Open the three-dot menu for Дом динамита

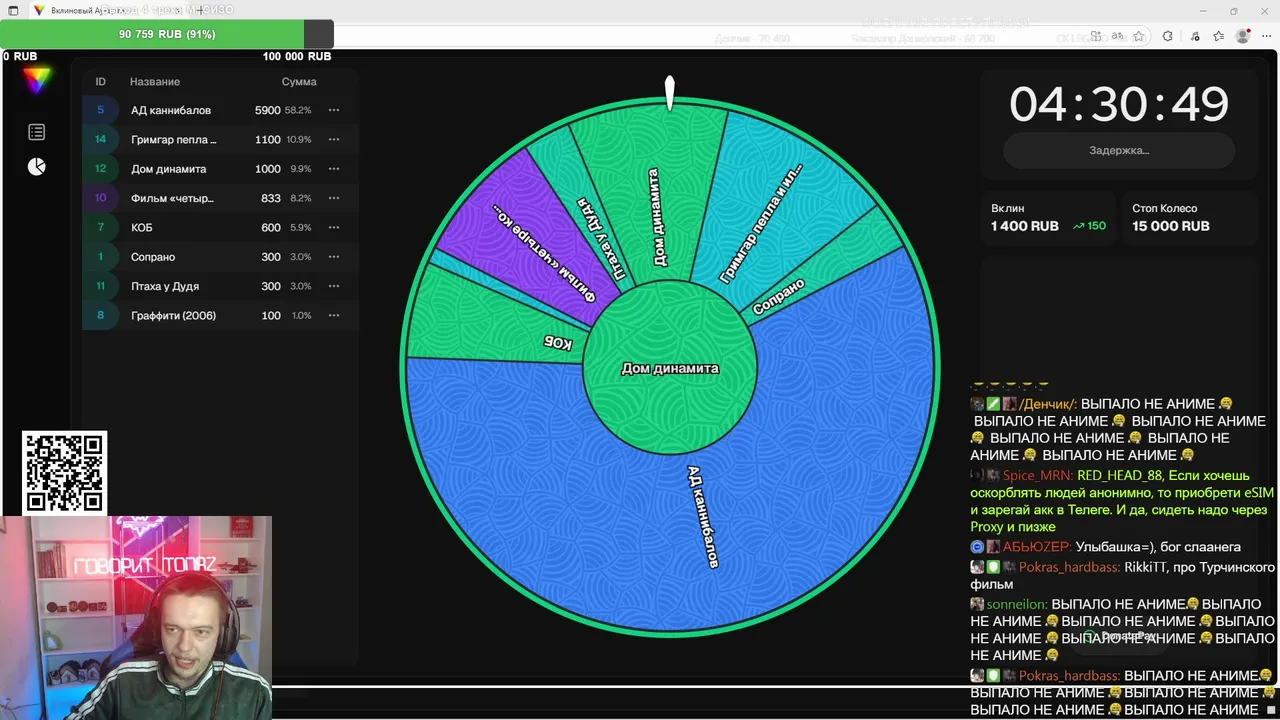click(x=334, y=169)
